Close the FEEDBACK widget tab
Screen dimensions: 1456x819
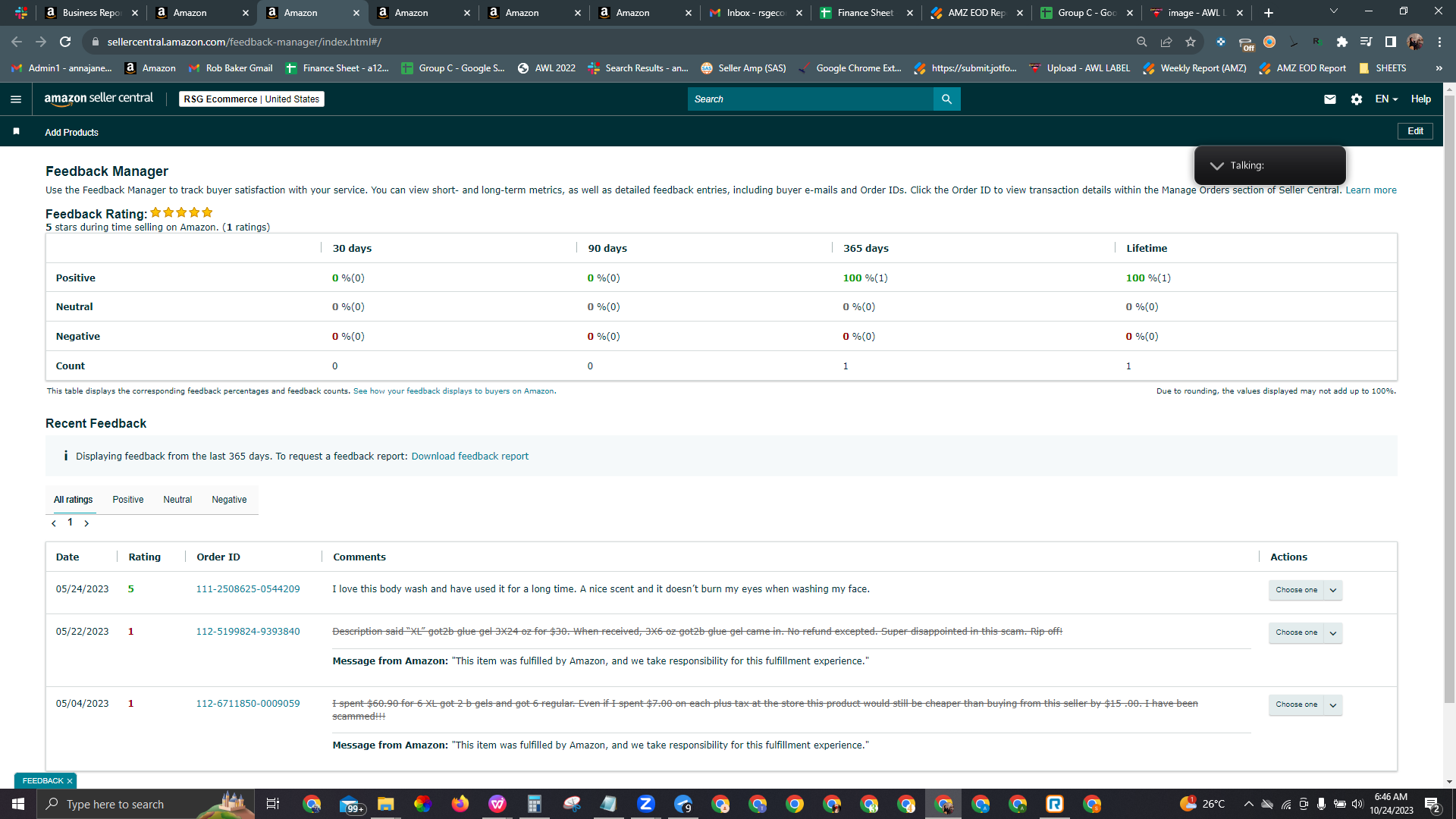click(70, 781)
